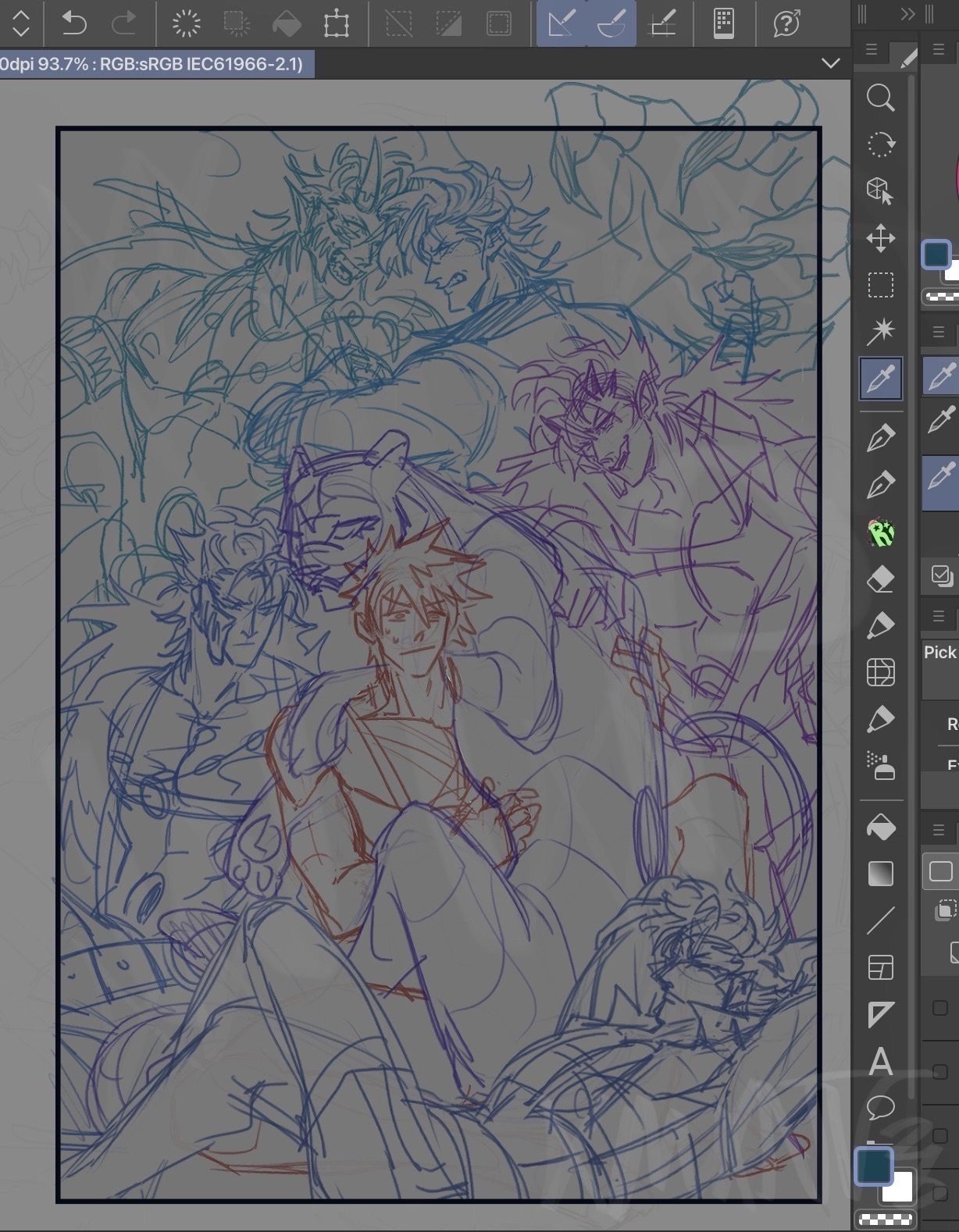Click the Undo arrow
This screenshot has height=1232, width=959.
[x=73, y=23]
